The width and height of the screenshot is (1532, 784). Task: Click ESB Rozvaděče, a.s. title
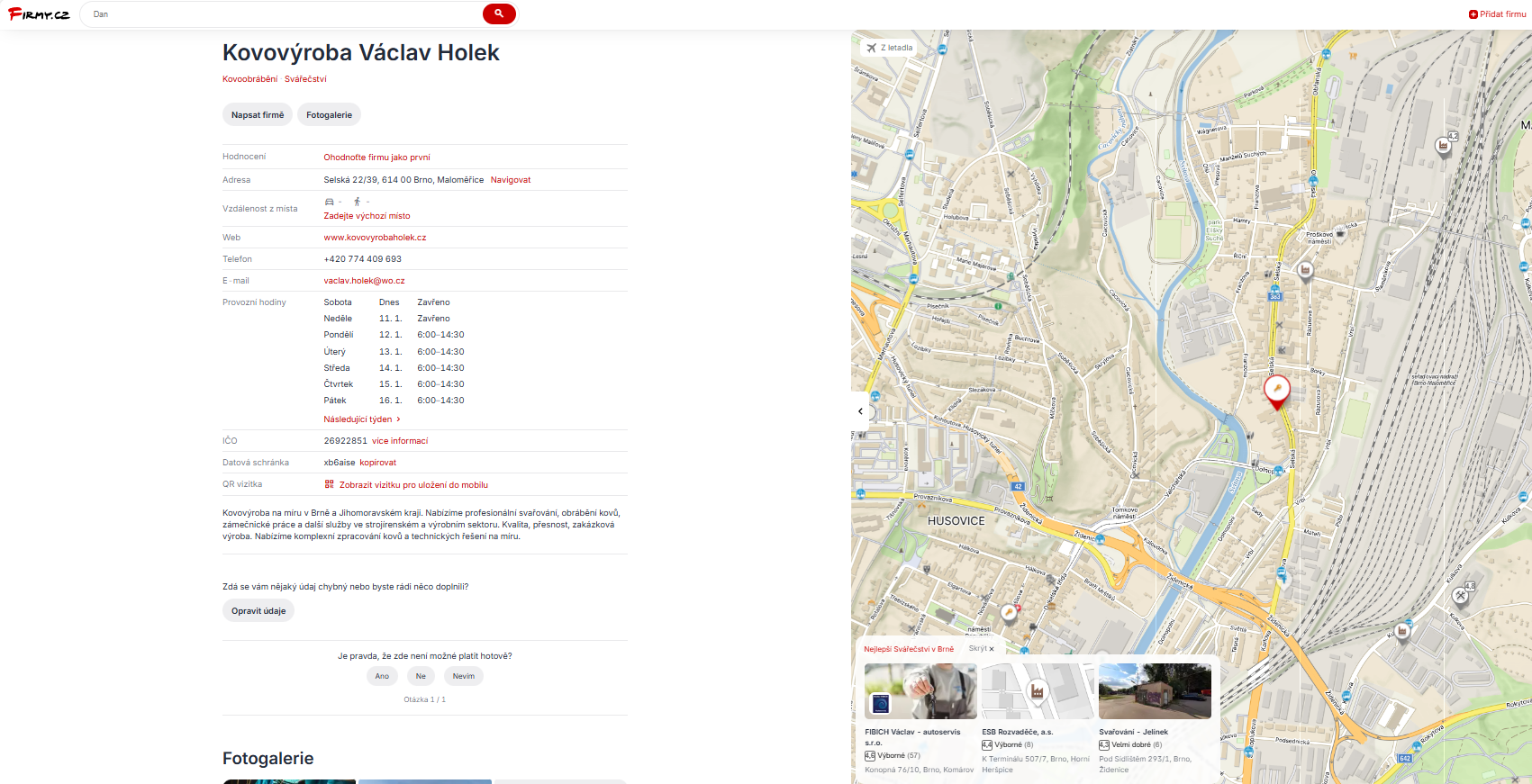pyautogui.click(x=1017, y=733)
